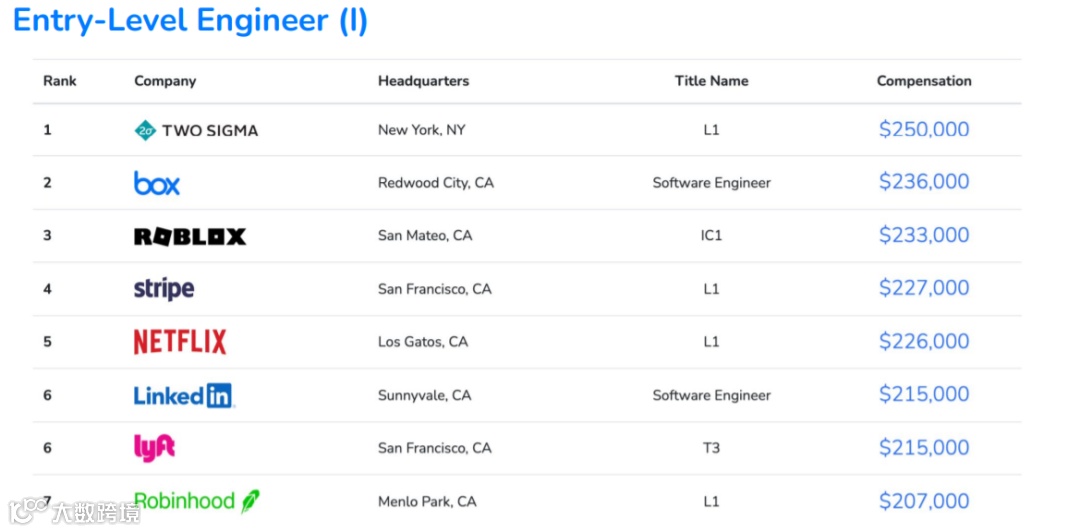Viewport: 1080px width, 532px height.
Task: Click the Box logo
Action: [157, 183]
